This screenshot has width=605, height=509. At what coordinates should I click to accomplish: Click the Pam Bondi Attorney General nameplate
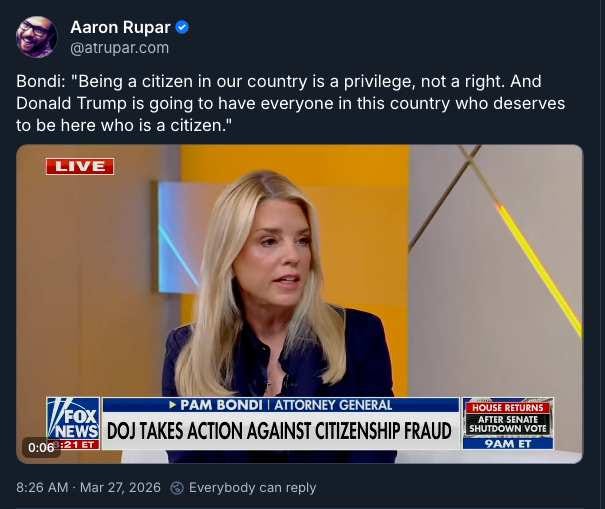(281, 405)
